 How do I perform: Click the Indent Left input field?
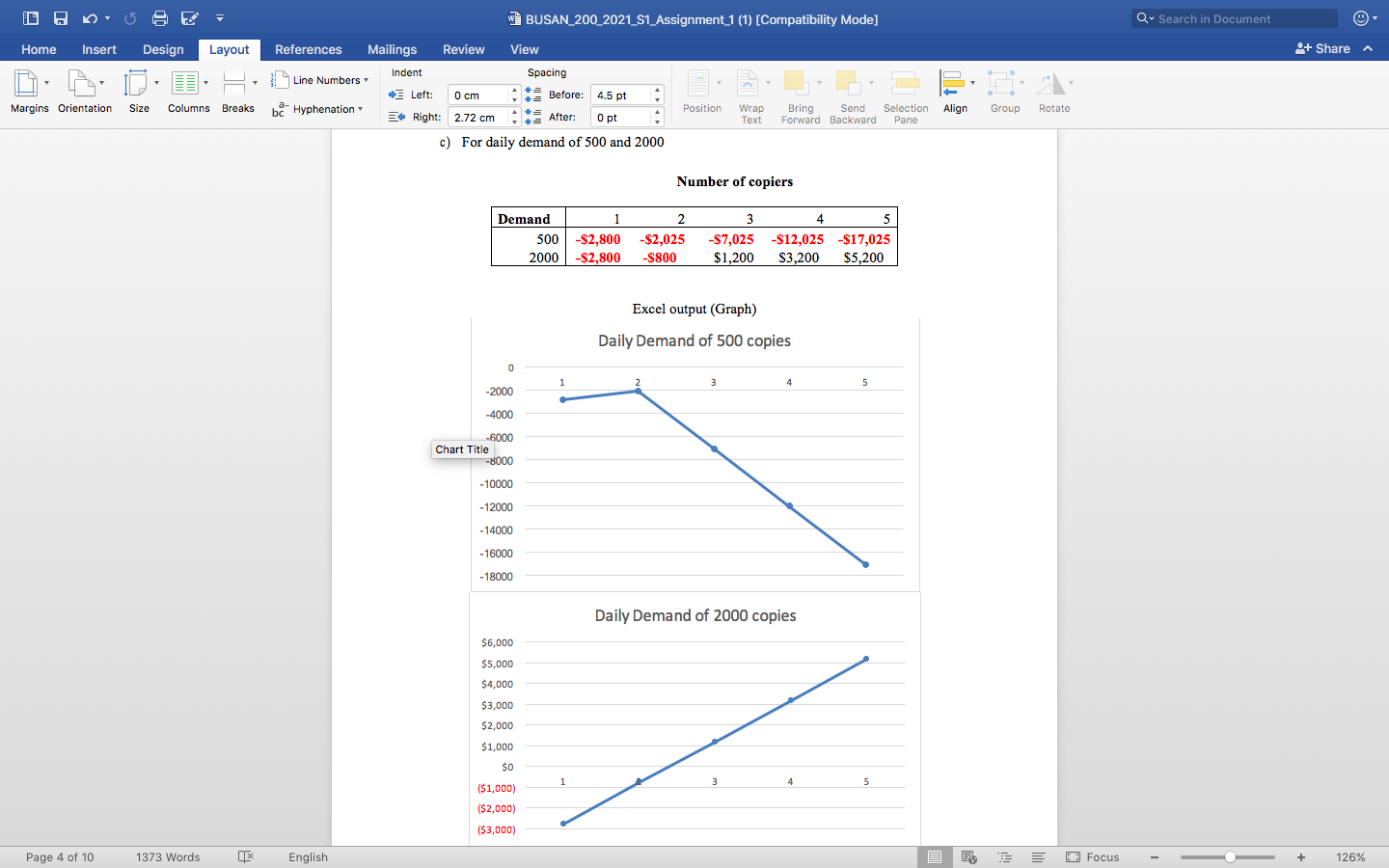pos(478,95)
